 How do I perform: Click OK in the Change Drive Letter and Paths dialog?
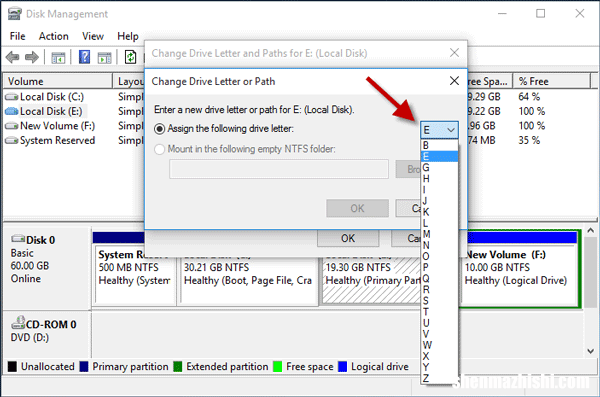pos(348,239)
